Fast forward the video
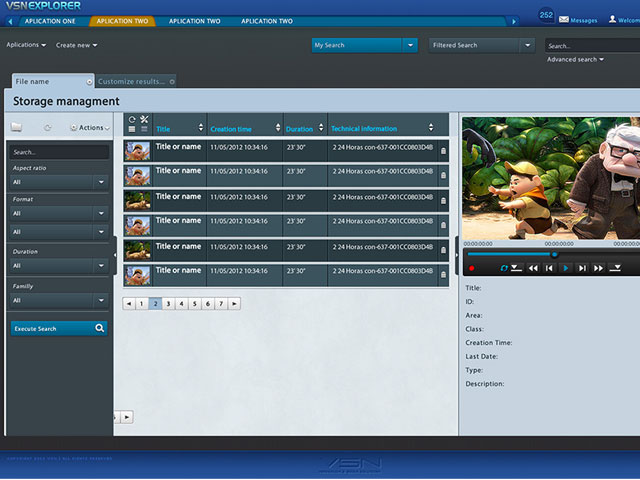 (598, 268)
